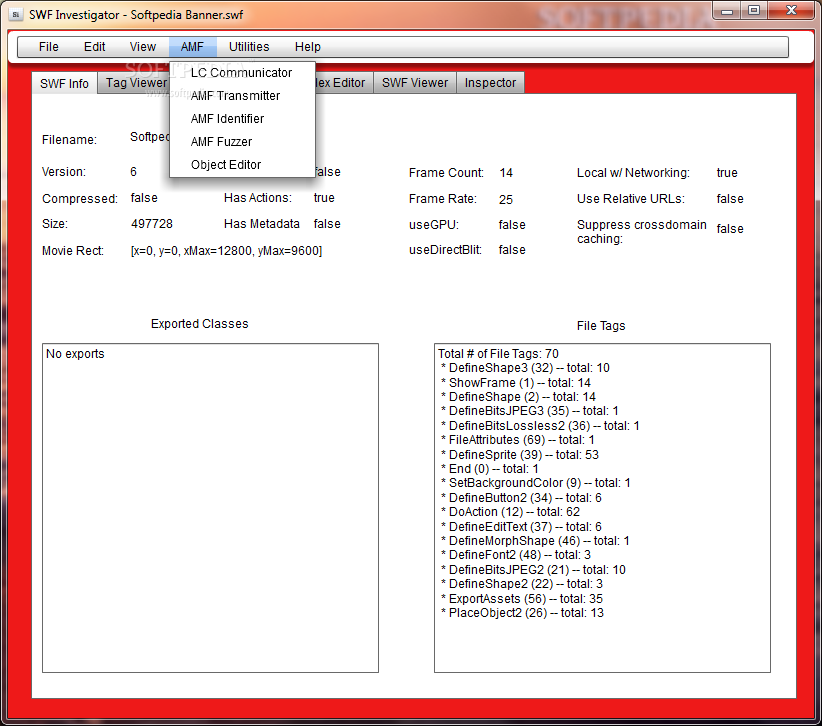This screenshot has height=726, width=822.
Task: Select the PlaceObject2 (26) row
Action: coord(523,613)
